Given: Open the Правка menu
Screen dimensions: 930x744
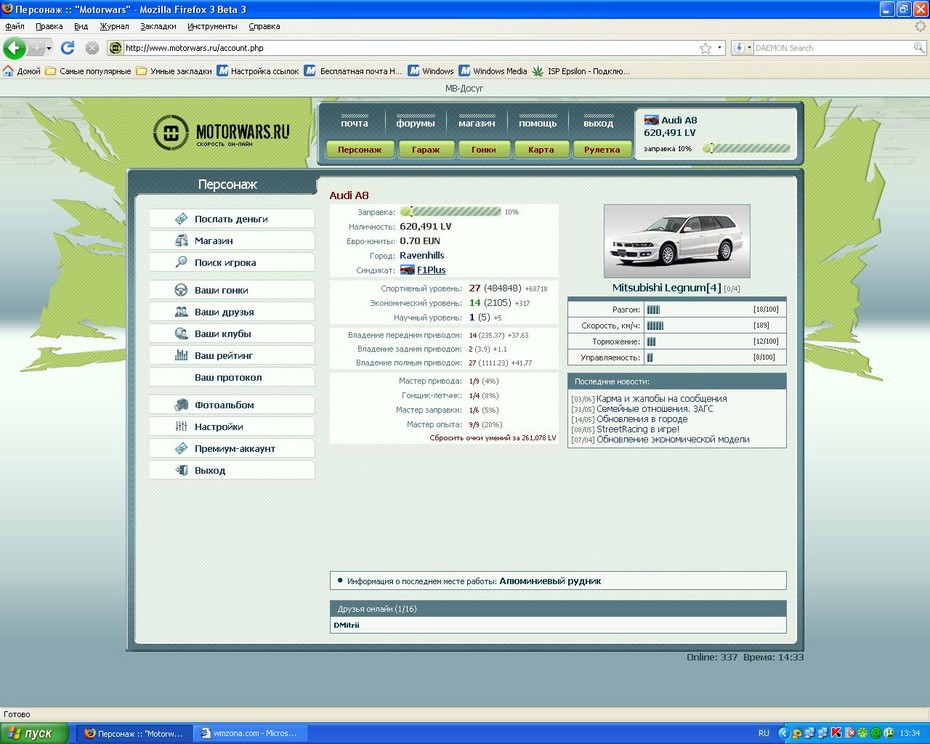Looking at the screenshot, I should [x=49, y=26].
